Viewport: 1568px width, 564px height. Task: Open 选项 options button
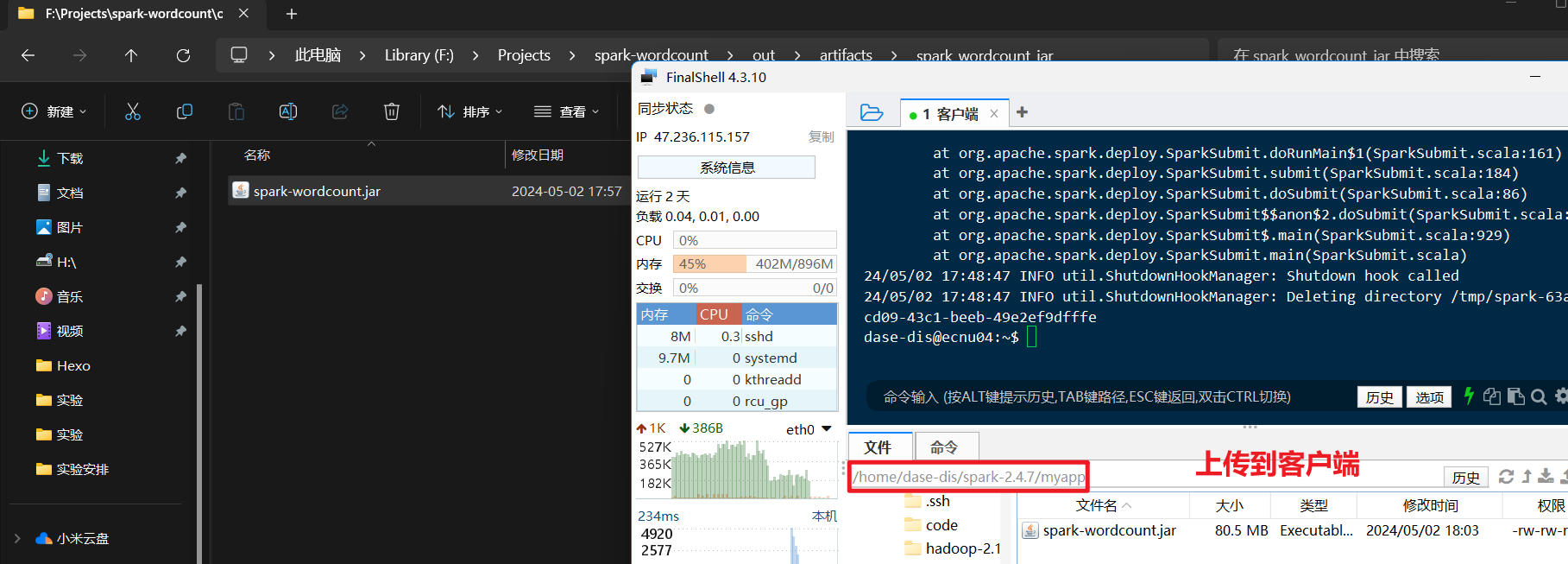(1429, 396)
